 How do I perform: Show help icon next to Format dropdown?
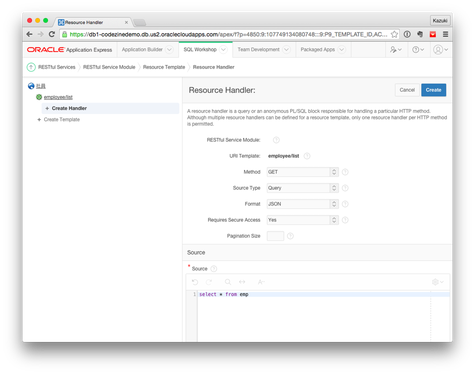pyautogui.click(x=345, y=204)
